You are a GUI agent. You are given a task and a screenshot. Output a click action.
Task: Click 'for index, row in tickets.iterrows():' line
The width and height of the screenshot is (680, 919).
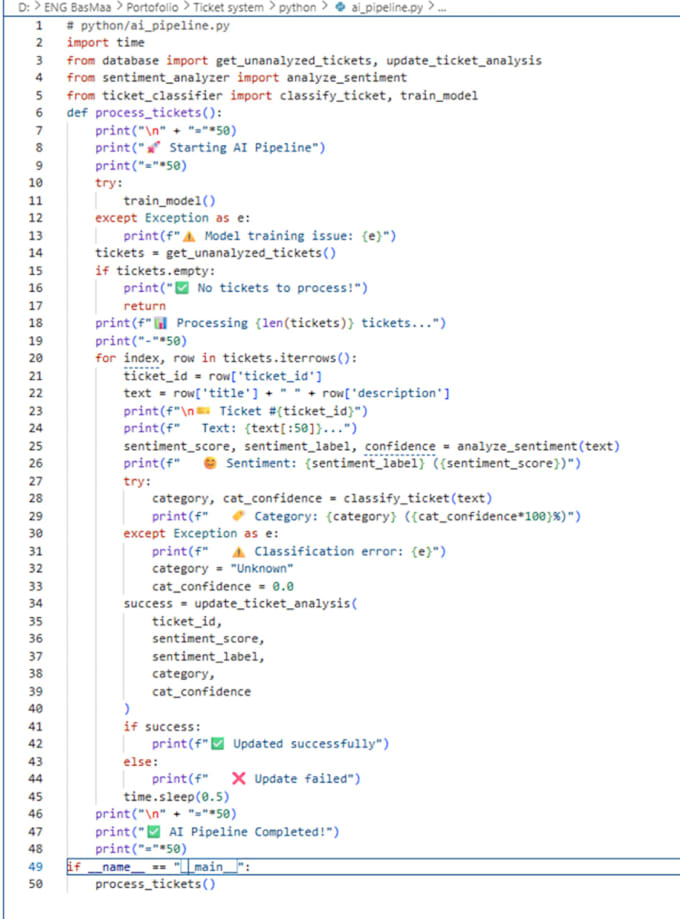pos(226,358)
